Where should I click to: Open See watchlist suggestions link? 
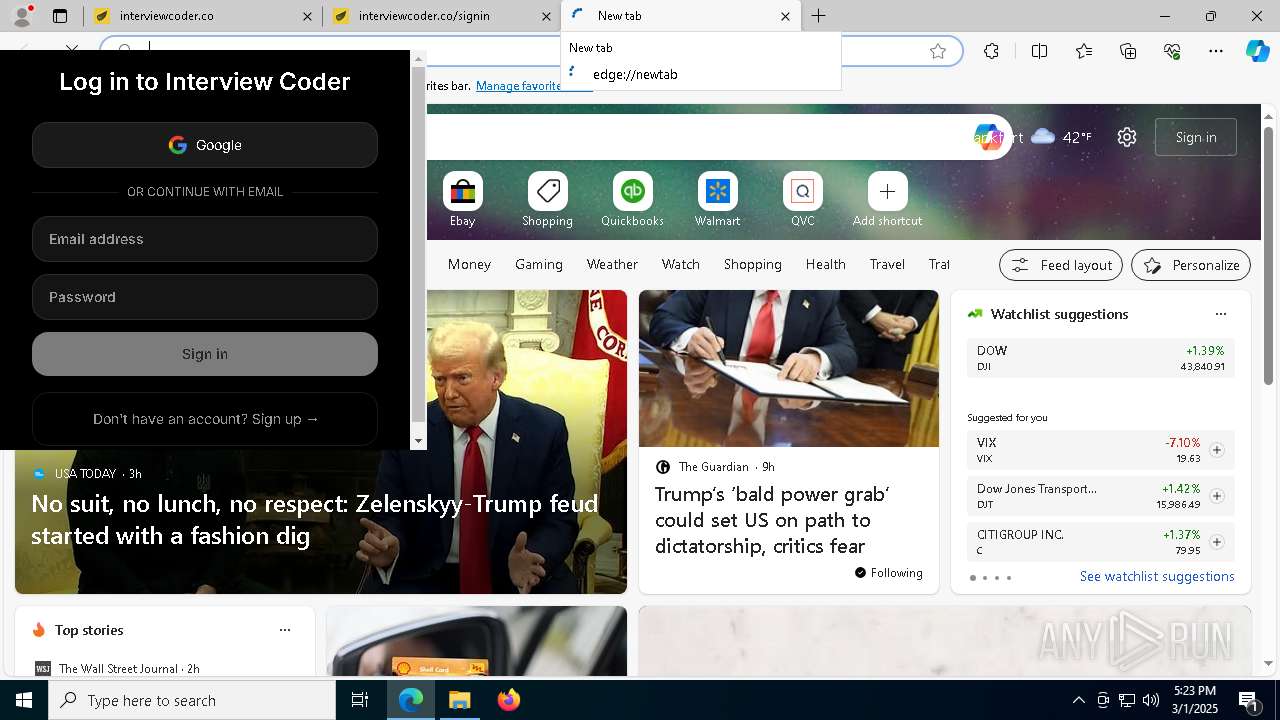(x=1157, y=576)
